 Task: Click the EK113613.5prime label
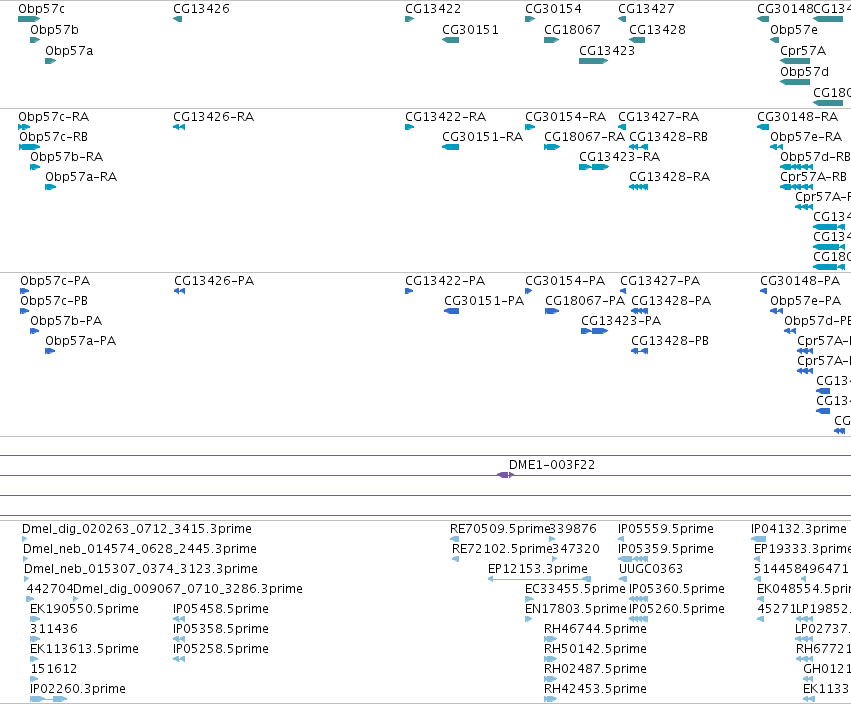tap(84, 649)
